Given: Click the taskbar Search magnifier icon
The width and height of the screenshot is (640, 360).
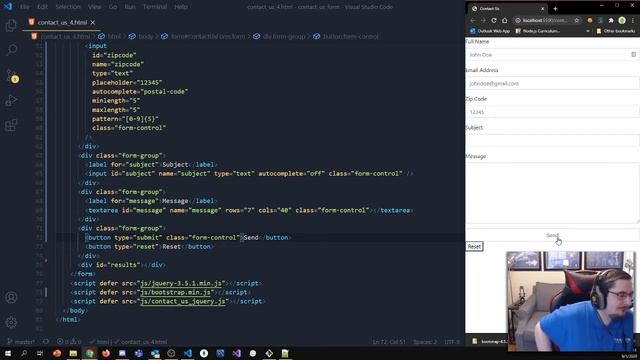Looking at the screenshot, I should click(24, 353).
